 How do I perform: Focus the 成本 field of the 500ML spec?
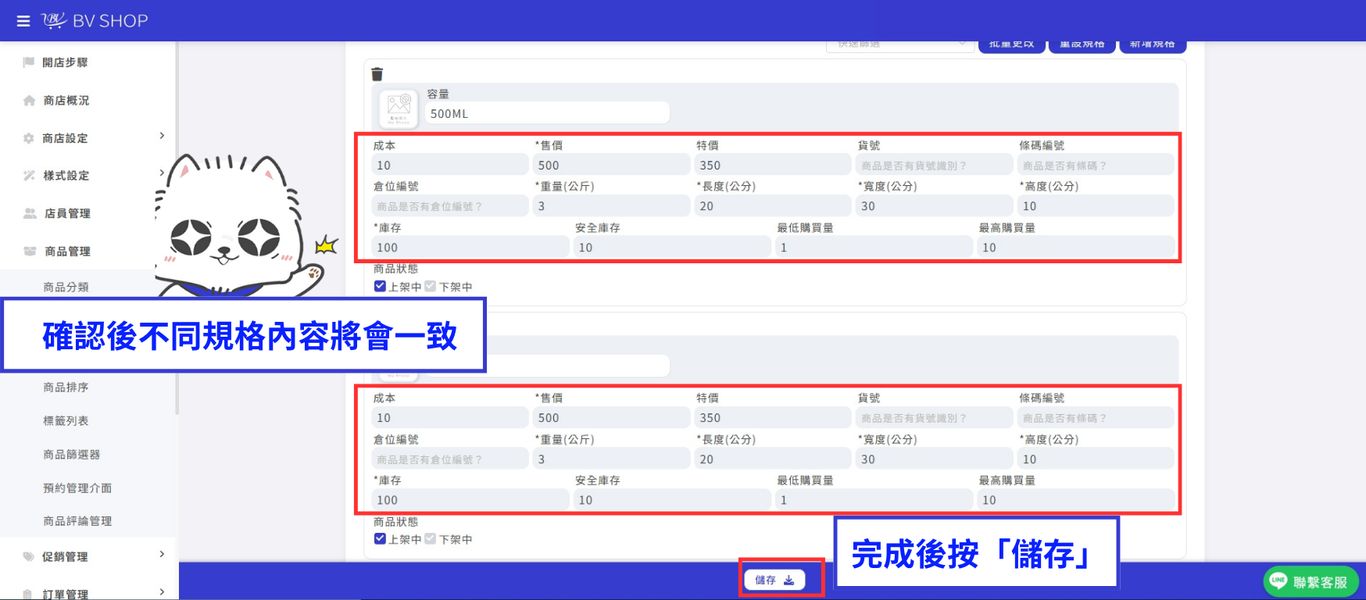450,165
